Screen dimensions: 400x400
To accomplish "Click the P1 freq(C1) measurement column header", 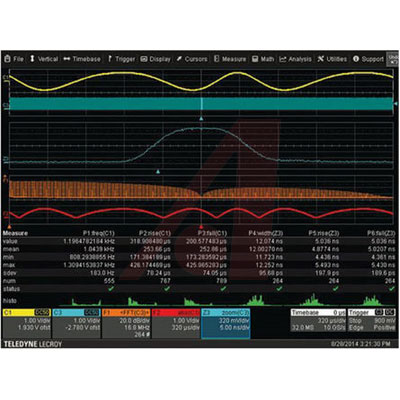I will point(98,233).
